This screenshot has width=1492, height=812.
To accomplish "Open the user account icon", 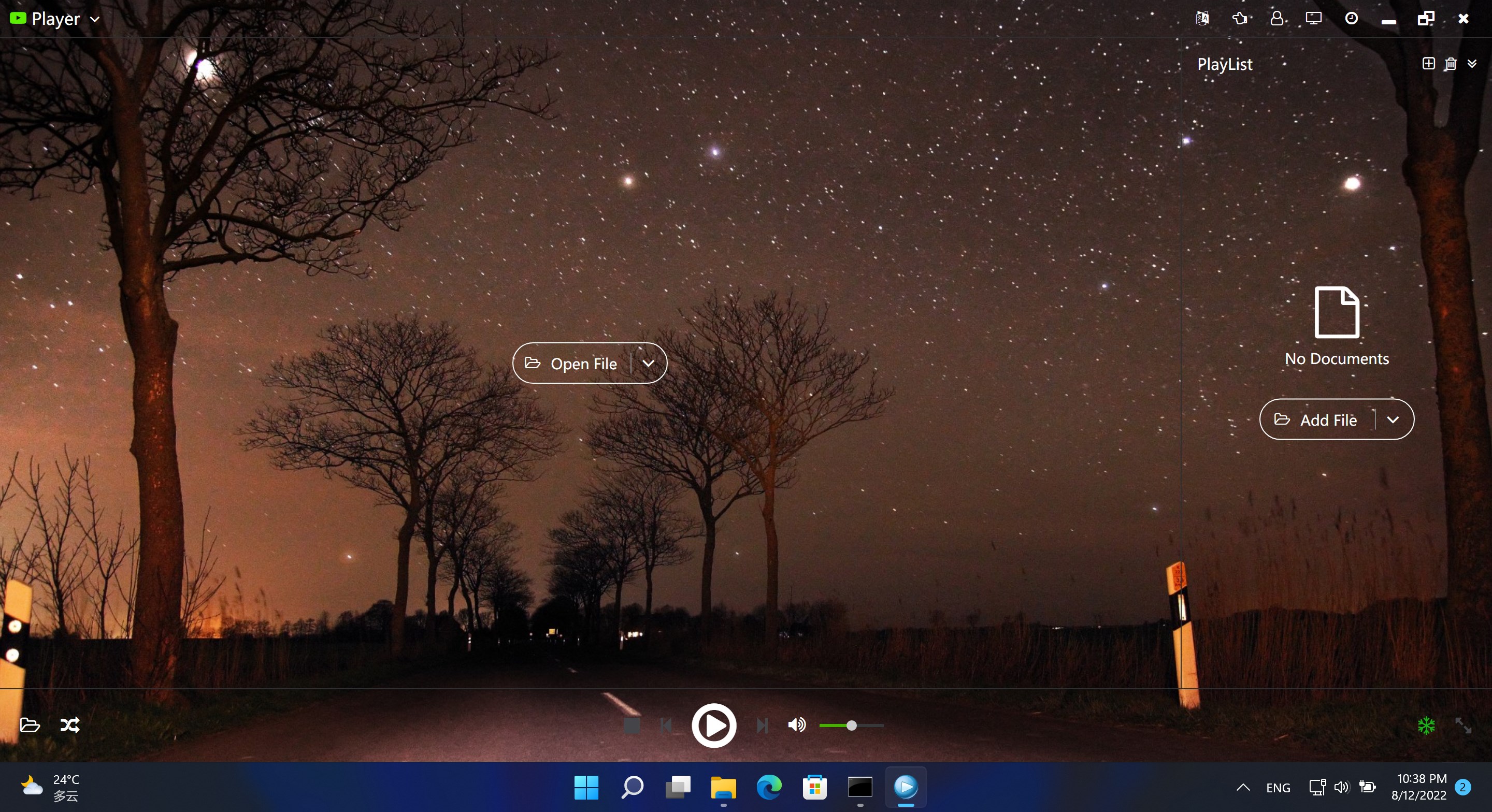I will pyautogui.click(x=1276, y=19).
